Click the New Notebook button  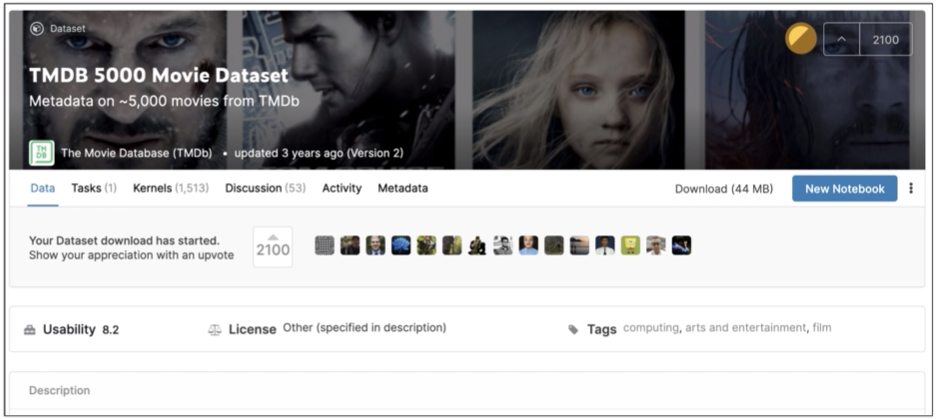coord(845,189)
